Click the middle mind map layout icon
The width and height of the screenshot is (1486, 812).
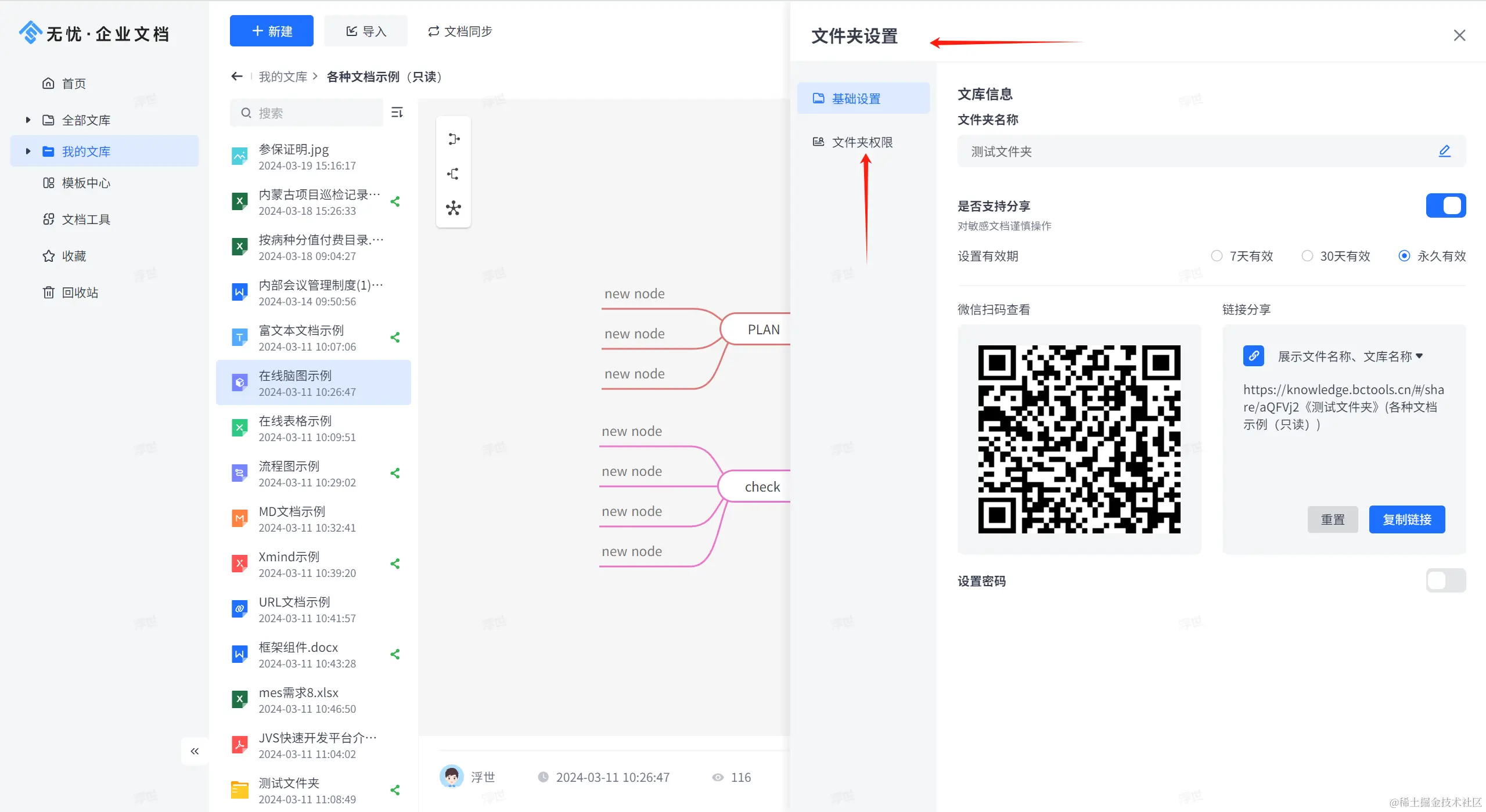454,174
